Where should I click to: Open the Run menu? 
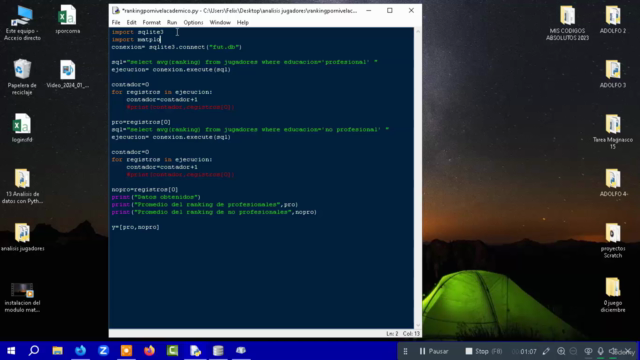(172, 22)
